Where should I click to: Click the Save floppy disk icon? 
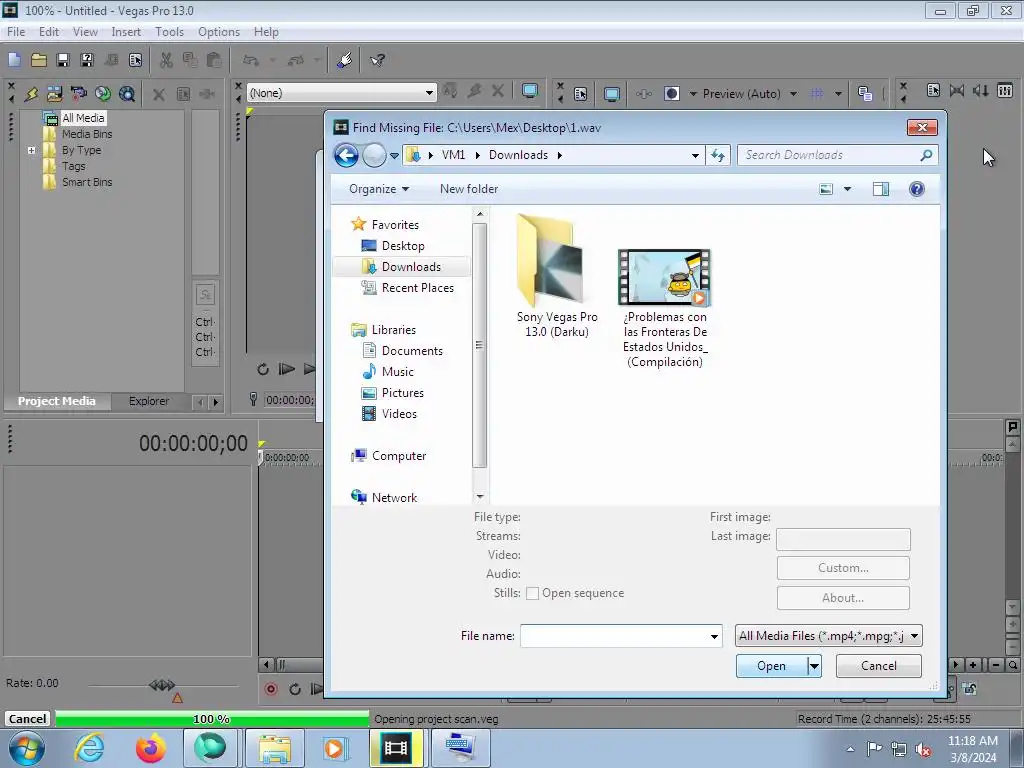pos(63,61)
